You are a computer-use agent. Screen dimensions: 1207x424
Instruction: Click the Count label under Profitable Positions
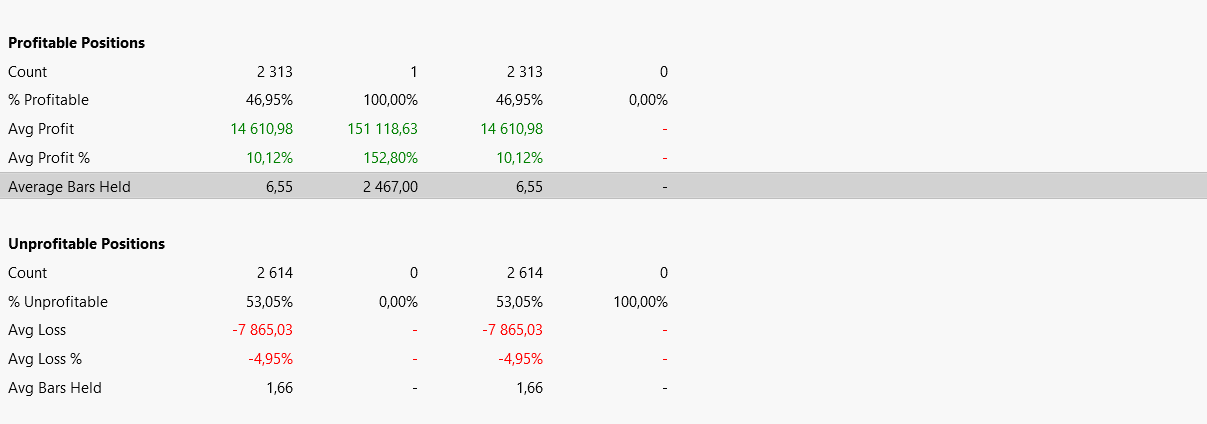pyautogui.click(x=27, y=72)
